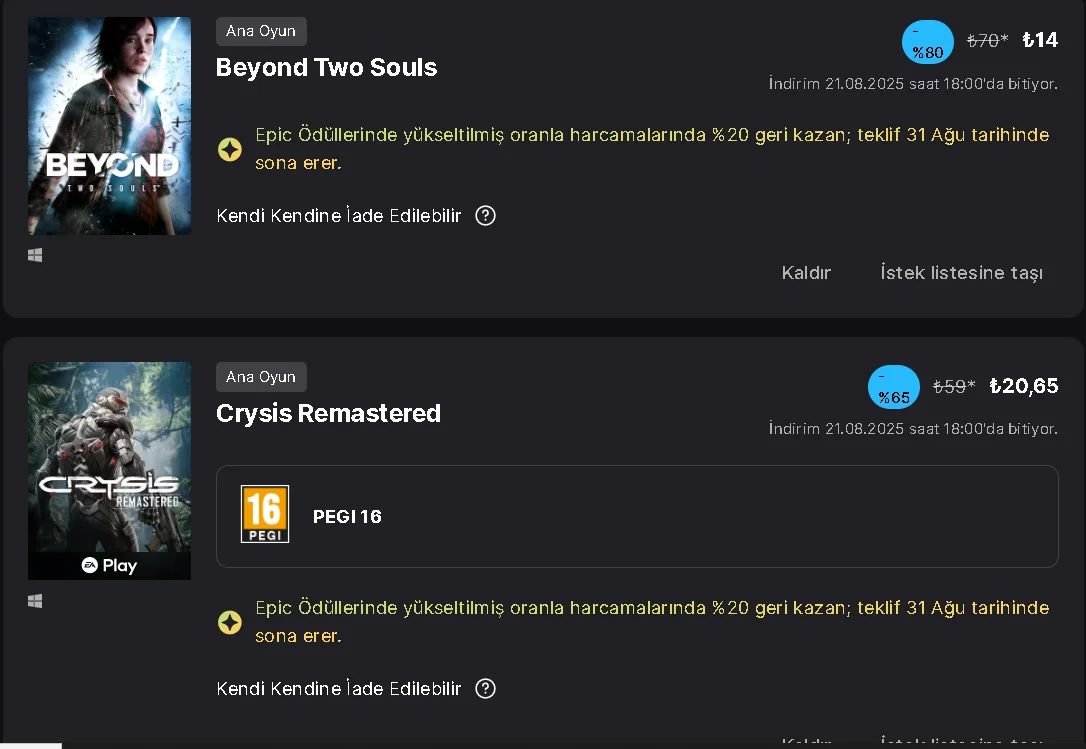Open the Crysis Remastered cover art

tap(109, 460)
